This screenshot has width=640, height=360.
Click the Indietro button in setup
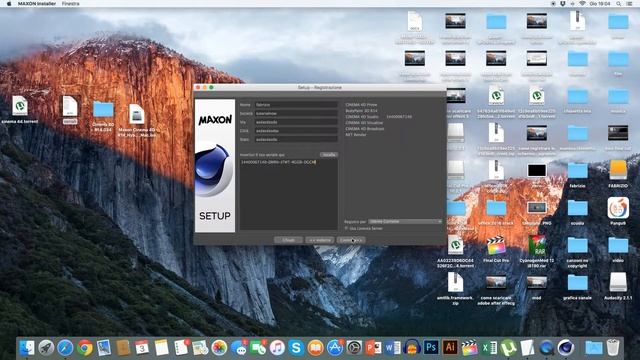320,240
